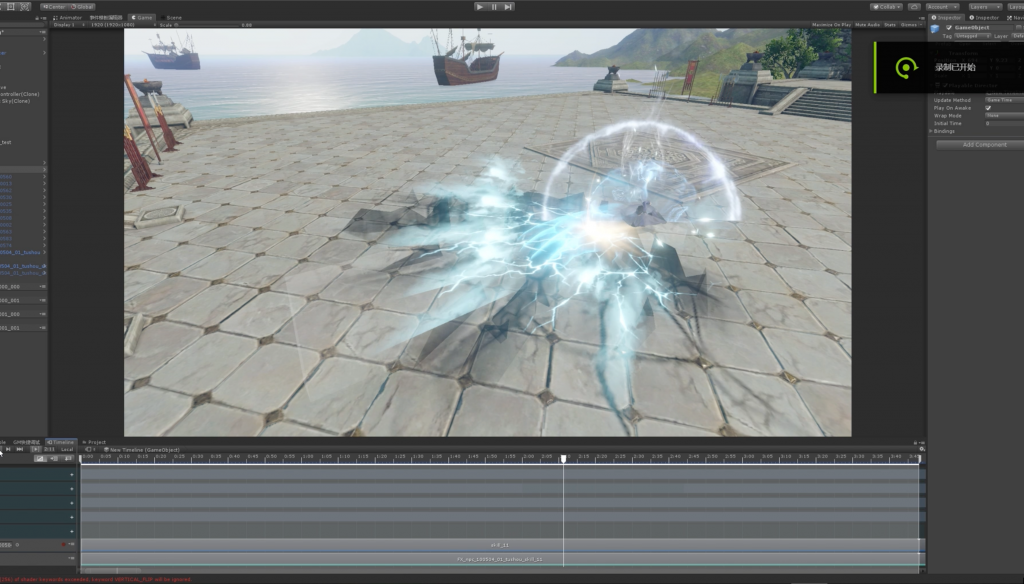Adjust the Game view Scale slider
Viewport: 1024px width, 584px height.
(208, 25)
